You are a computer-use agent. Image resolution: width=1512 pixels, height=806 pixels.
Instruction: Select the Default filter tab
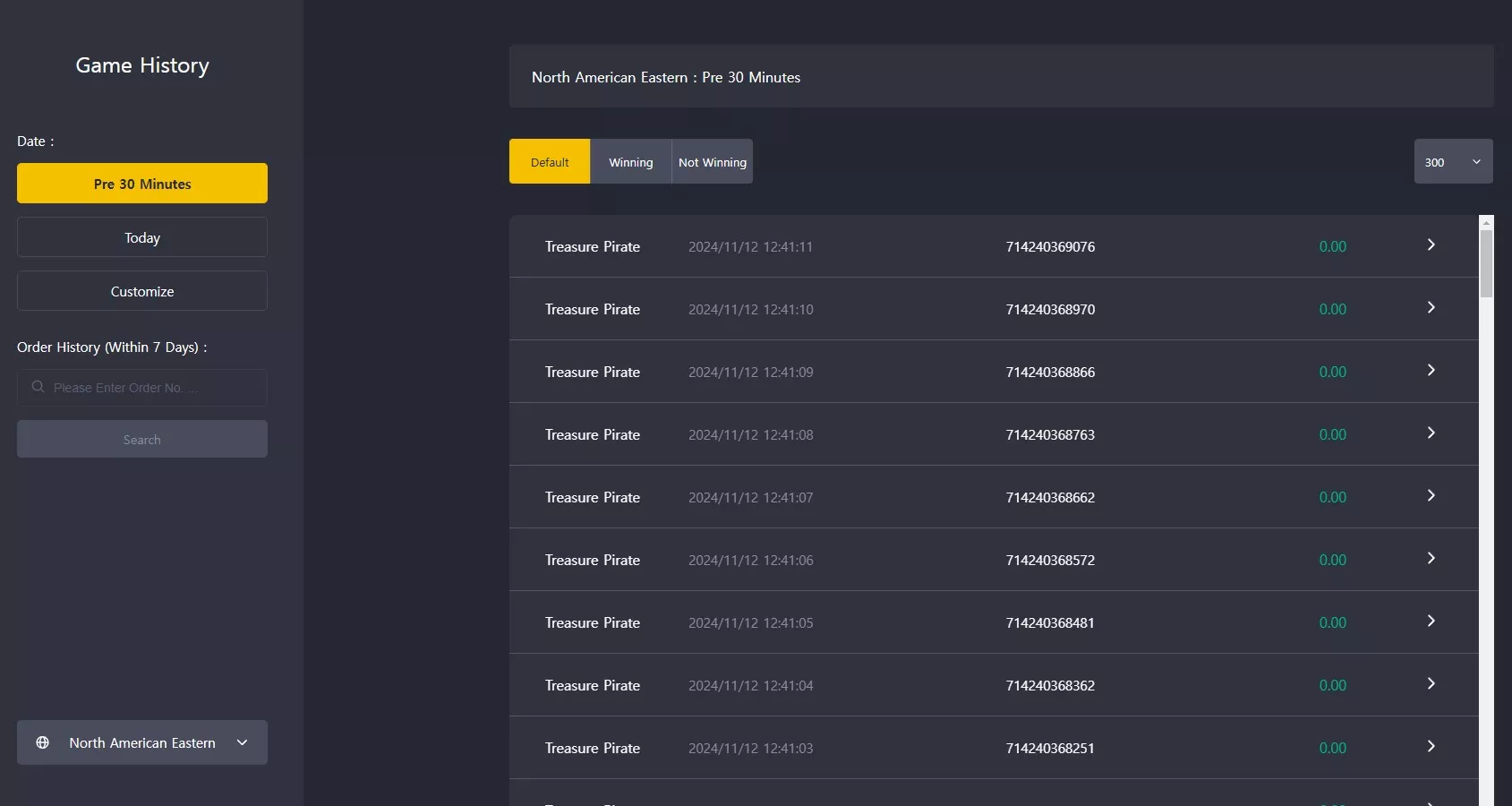coord(550,161)
